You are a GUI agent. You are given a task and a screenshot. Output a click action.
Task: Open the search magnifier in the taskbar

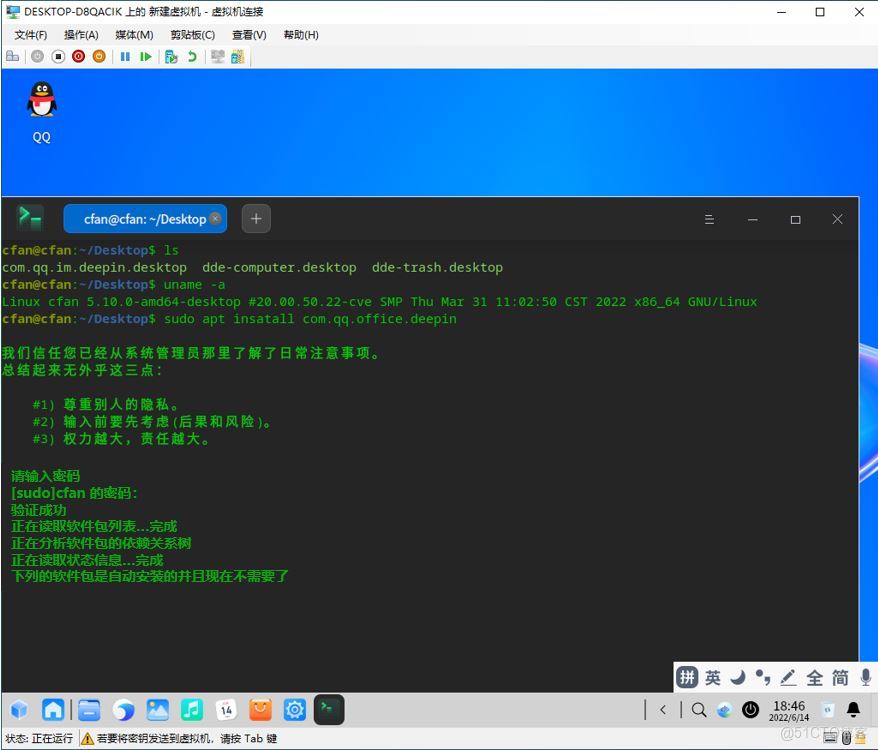pyautogui.click(x=700, y=710)
